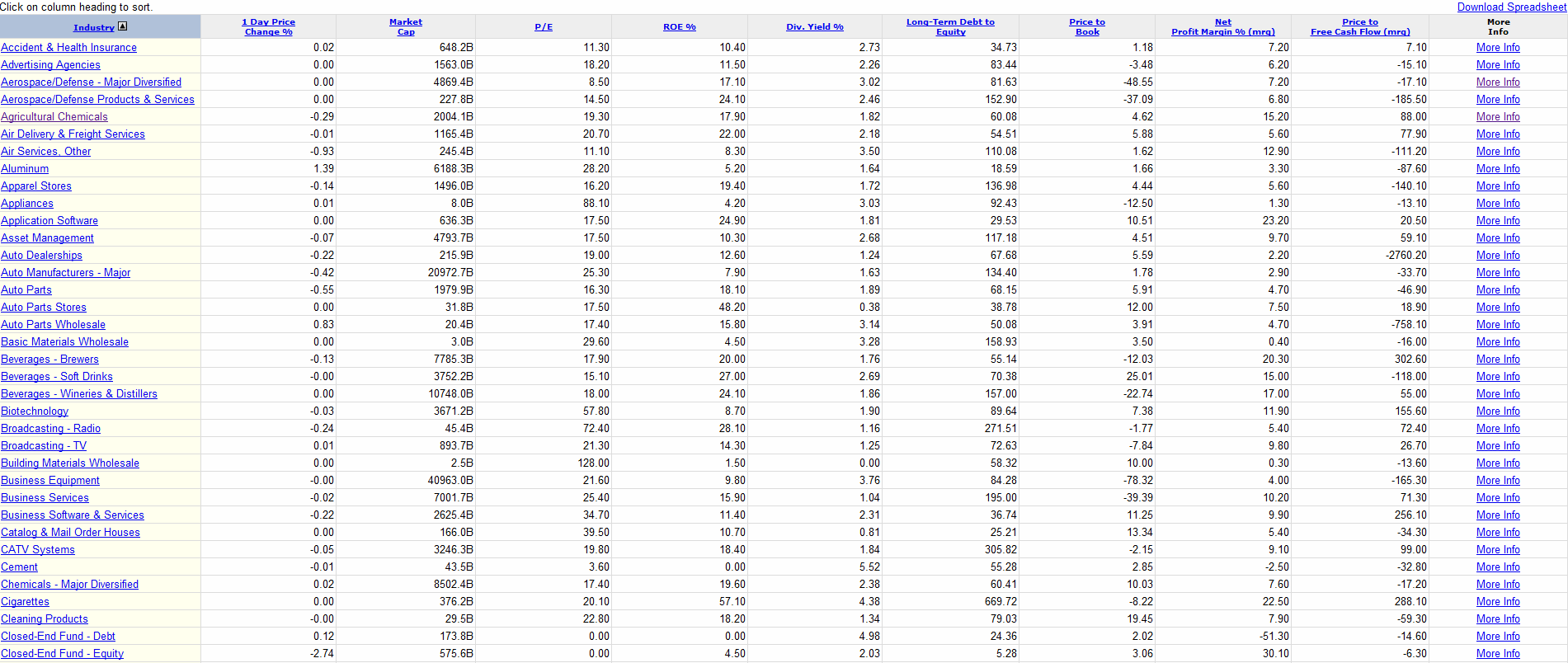Sort by 1 Day Price Change % column
The image size is (1568, 663).
[269, 26]
